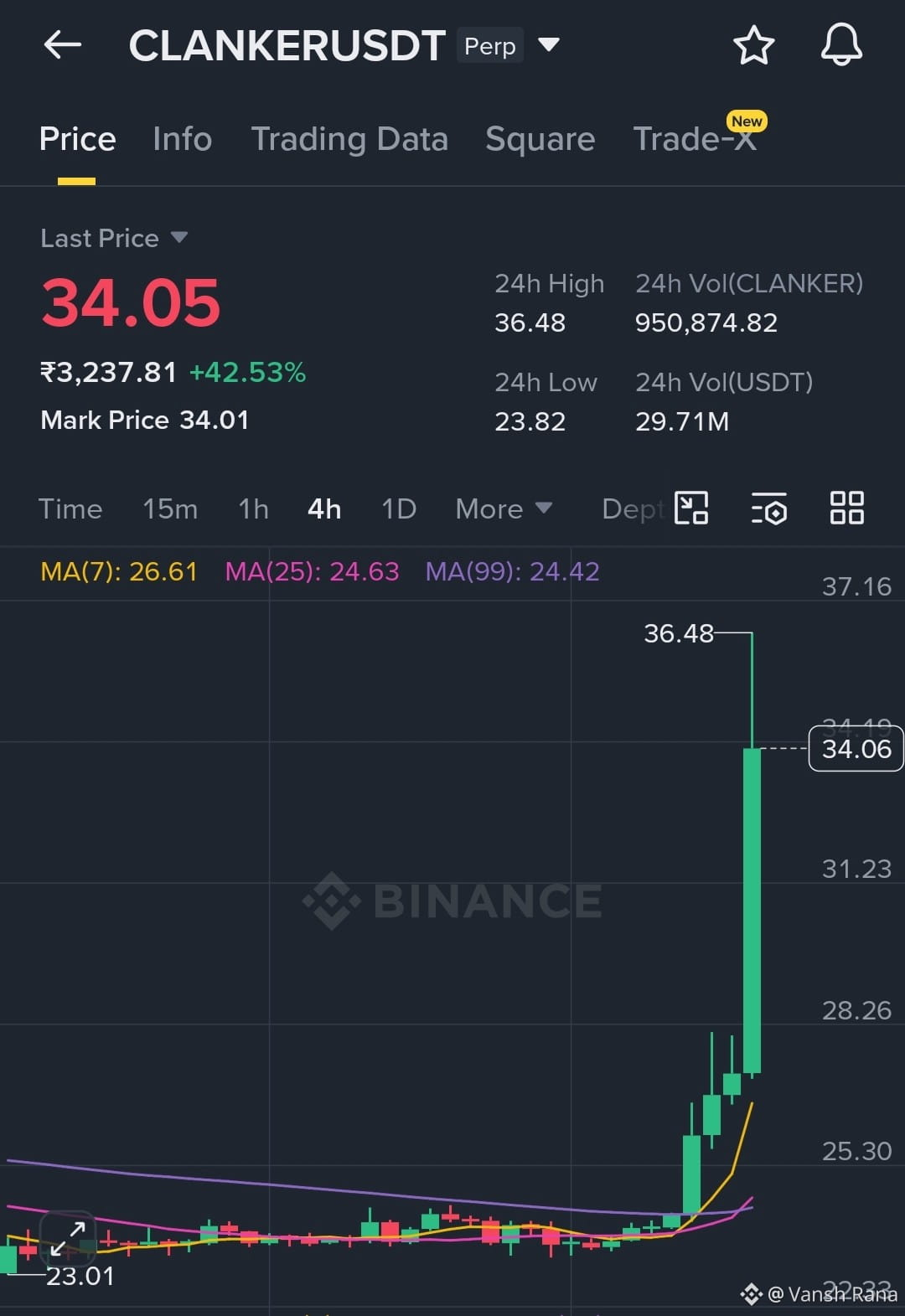905x1316 pixels.
Task: Expand the Last Price dropdown
Action: tap(178, 238)
